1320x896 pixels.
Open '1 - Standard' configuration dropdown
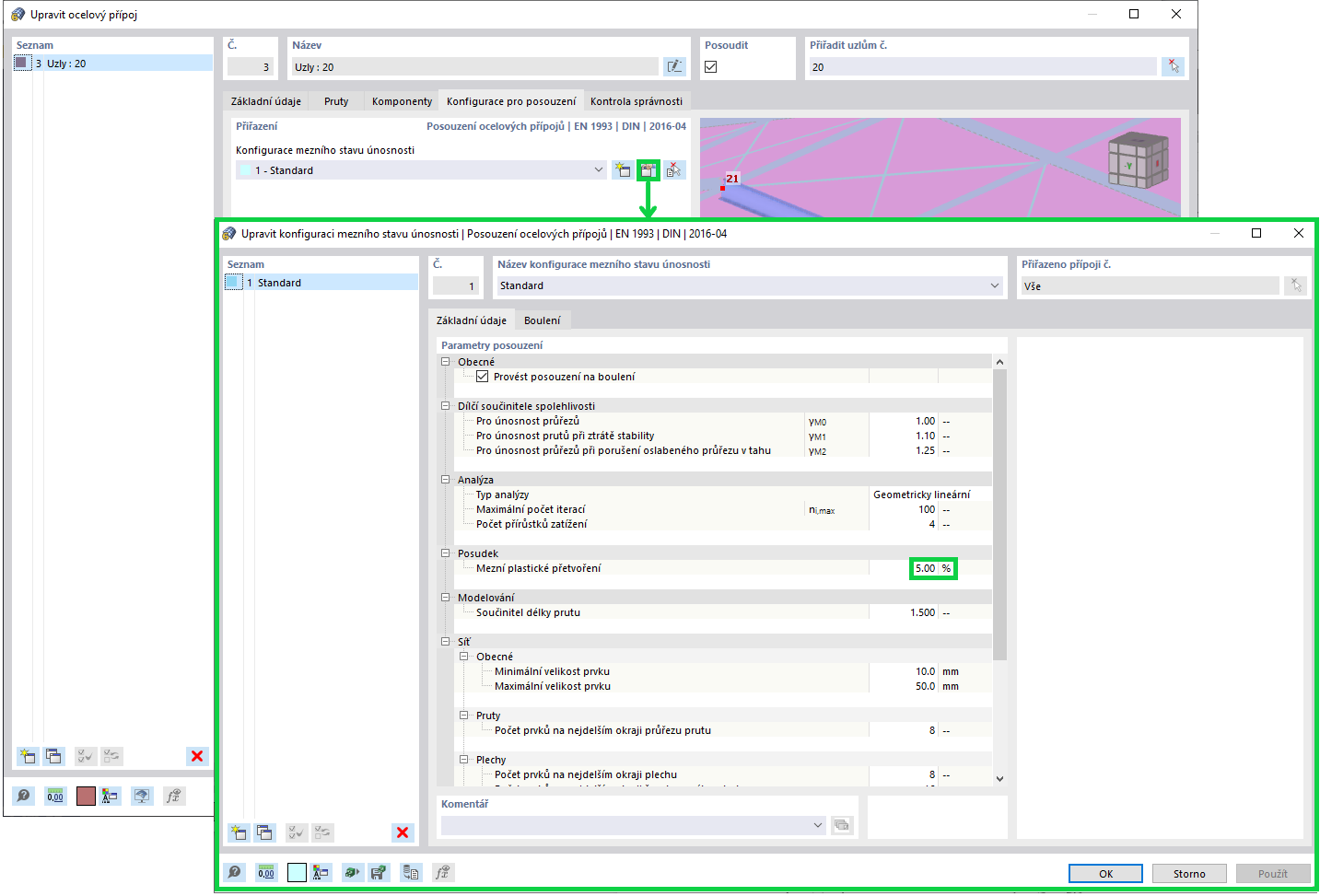pos(421,170)
